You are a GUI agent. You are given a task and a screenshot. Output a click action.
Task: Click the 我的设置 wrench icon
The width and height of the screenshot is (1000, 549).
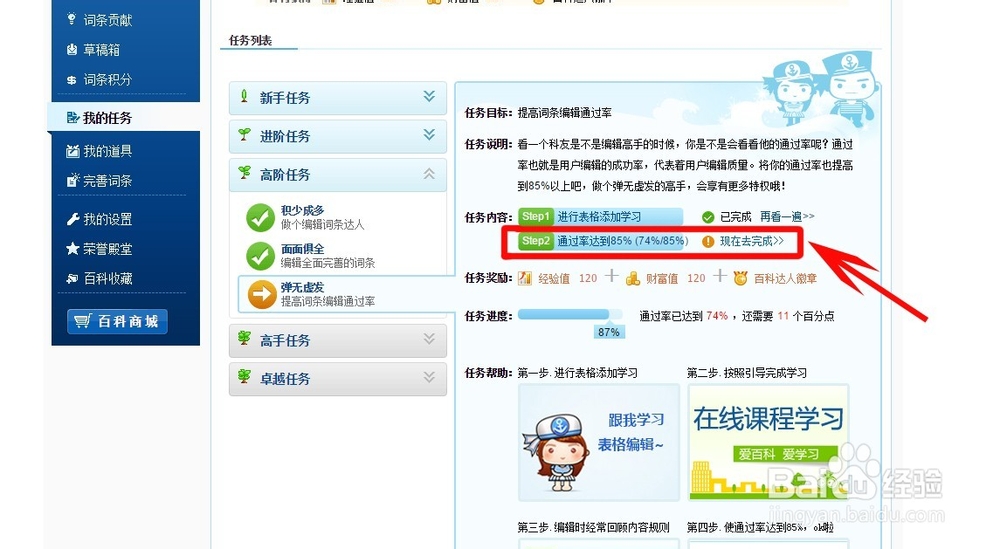pyautogui.click(x=73, y=219)
